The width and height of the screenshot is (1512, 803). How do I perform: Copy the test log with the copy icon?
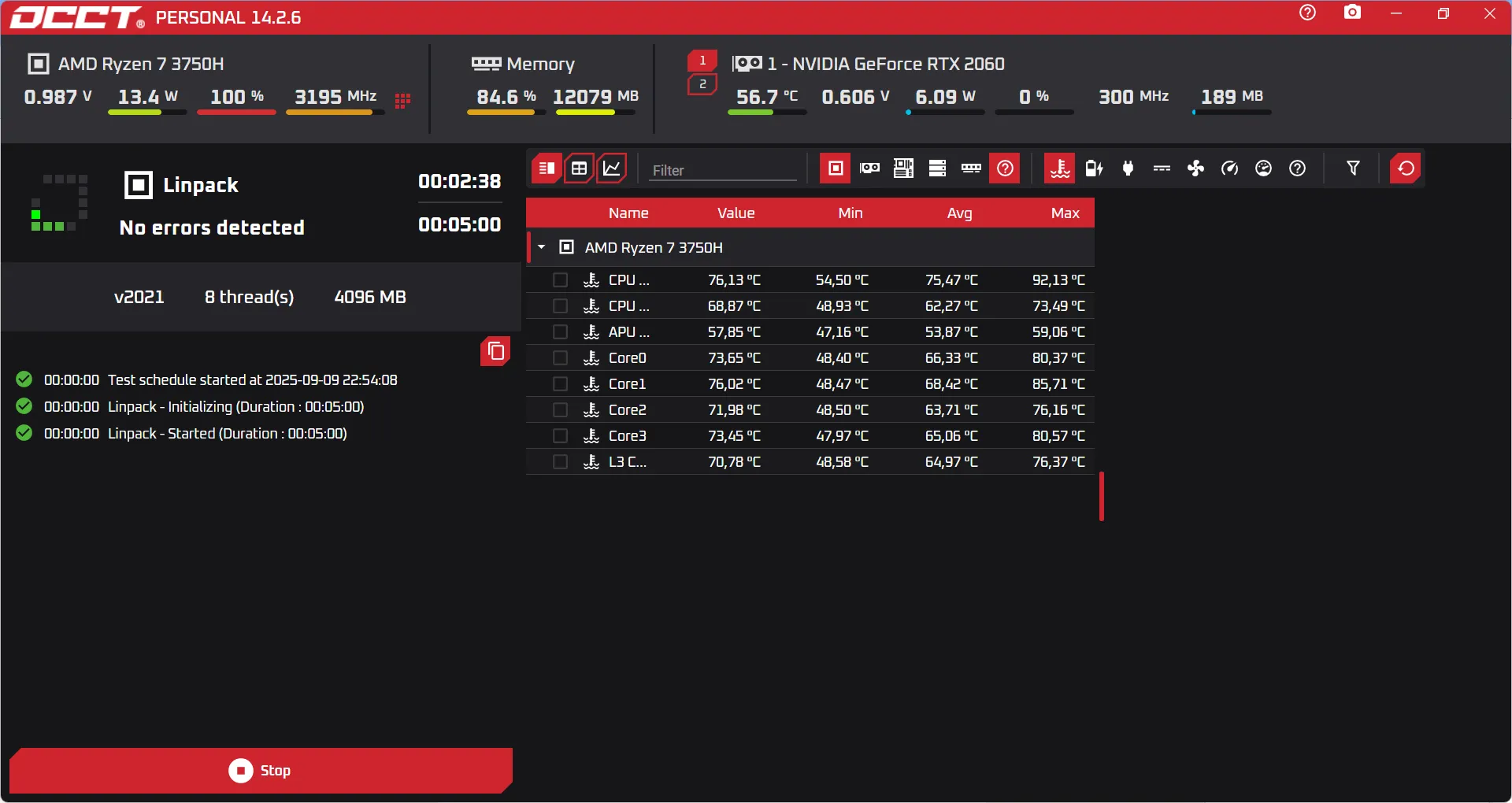click(x=495, y=351)
